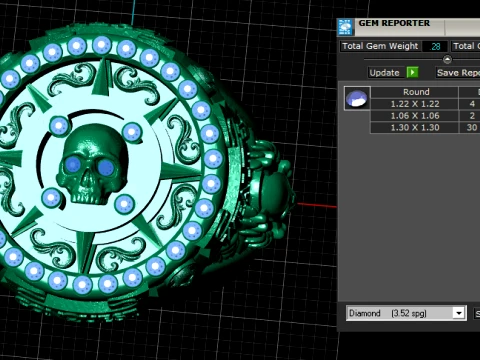The image size is (480, 360).
Task: Click the green Update arrow icon
Action: (412, 72)
